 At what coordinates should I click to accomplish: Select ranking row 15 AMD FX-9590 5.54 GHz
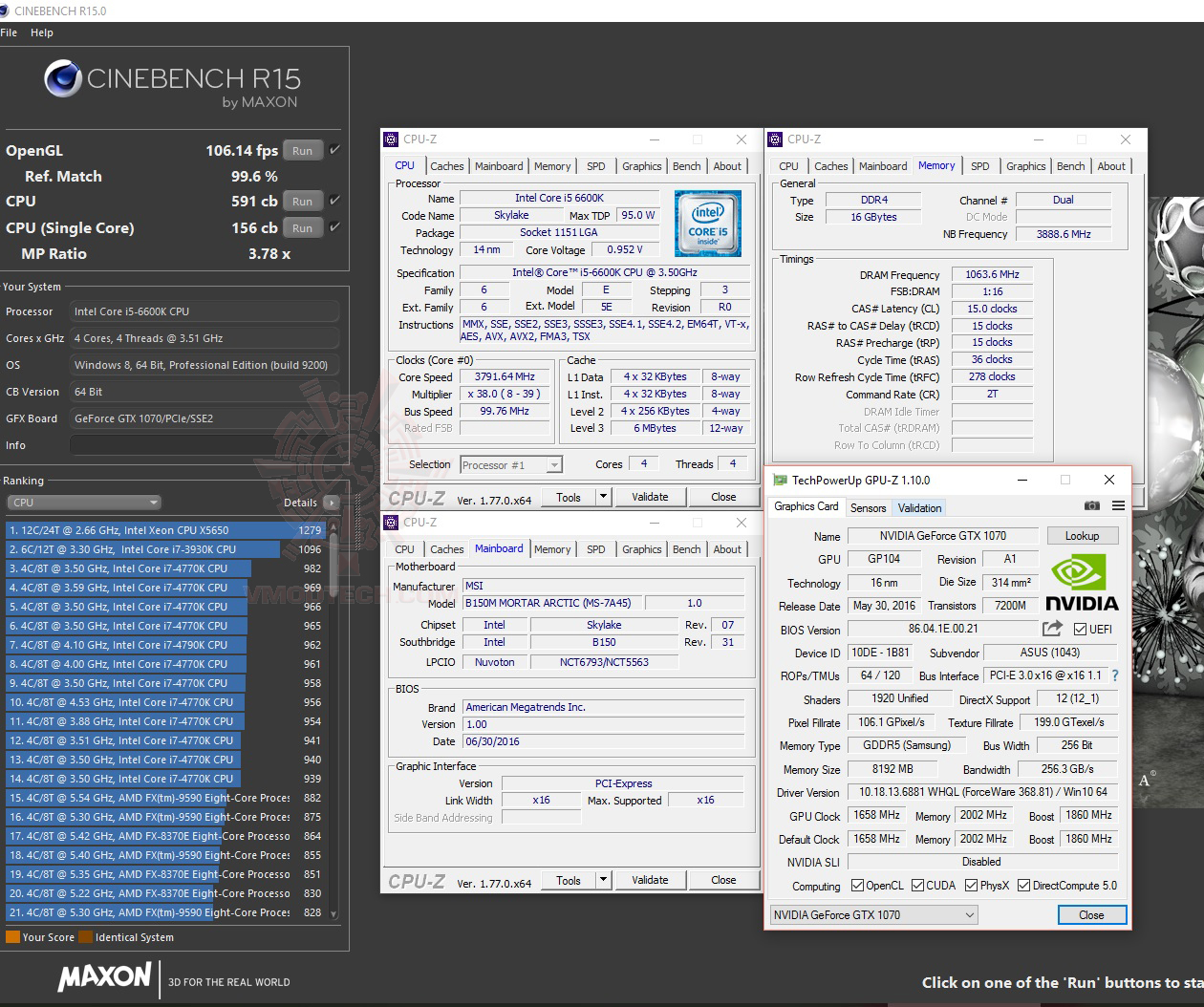click(165, 798)
